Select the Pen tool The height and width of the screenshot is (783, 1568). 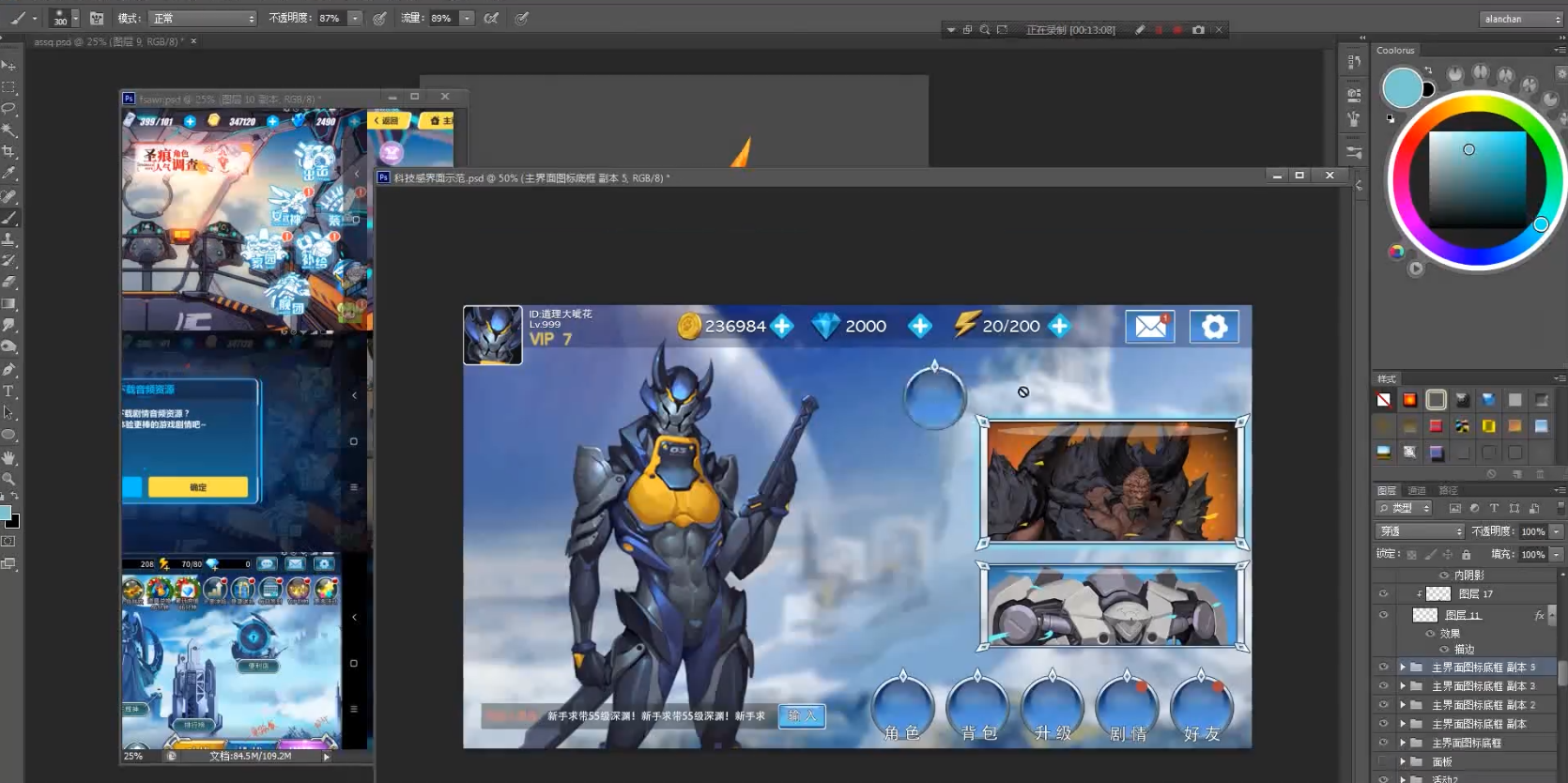point(8,369)
